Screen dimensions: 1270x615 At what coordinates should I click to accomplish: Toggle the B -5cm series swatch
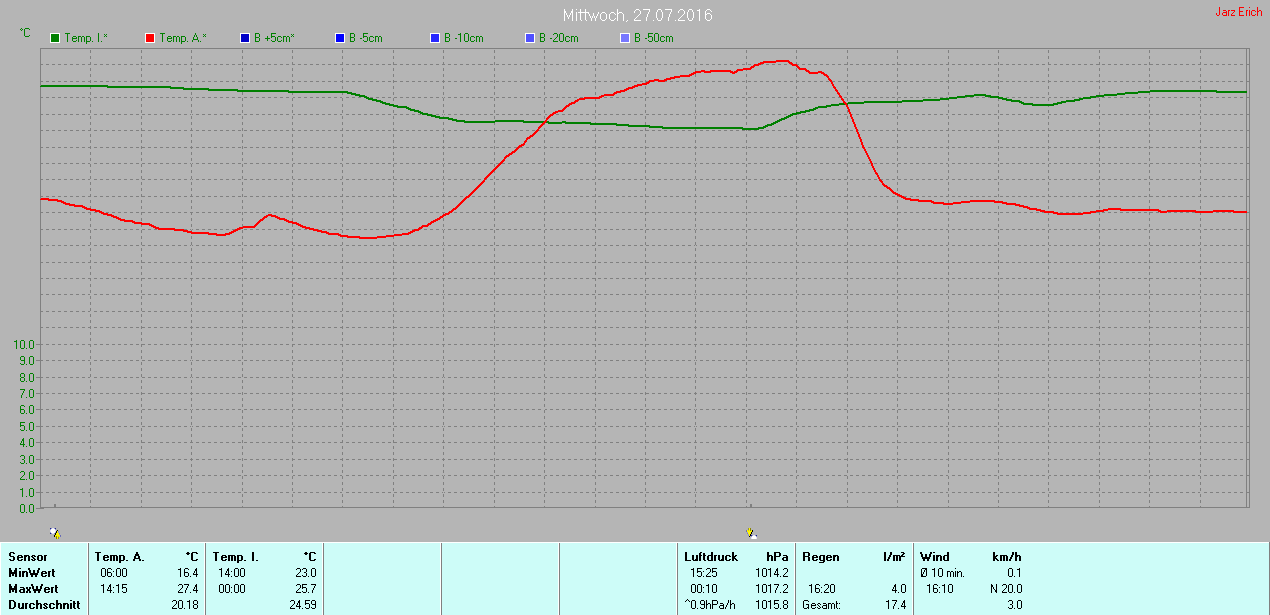(x=340, y=38)
